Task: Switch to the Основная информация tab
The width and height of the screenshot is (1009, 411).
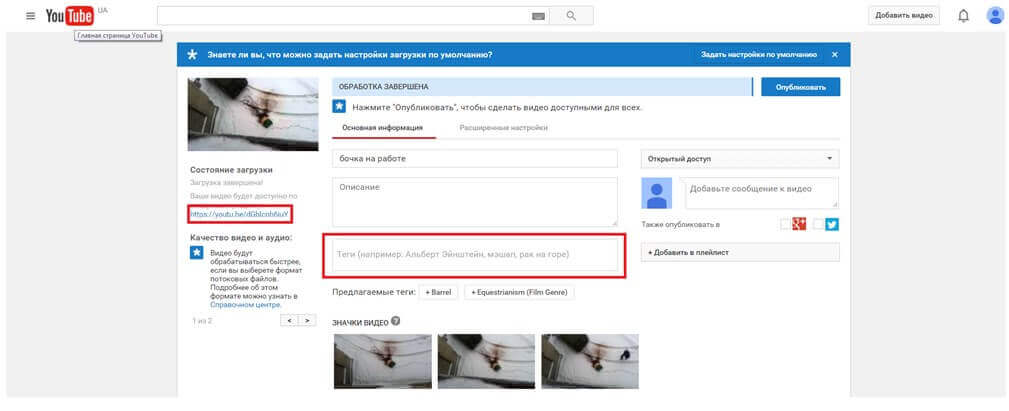Action: pyautogui.click(x=382, y=128)
